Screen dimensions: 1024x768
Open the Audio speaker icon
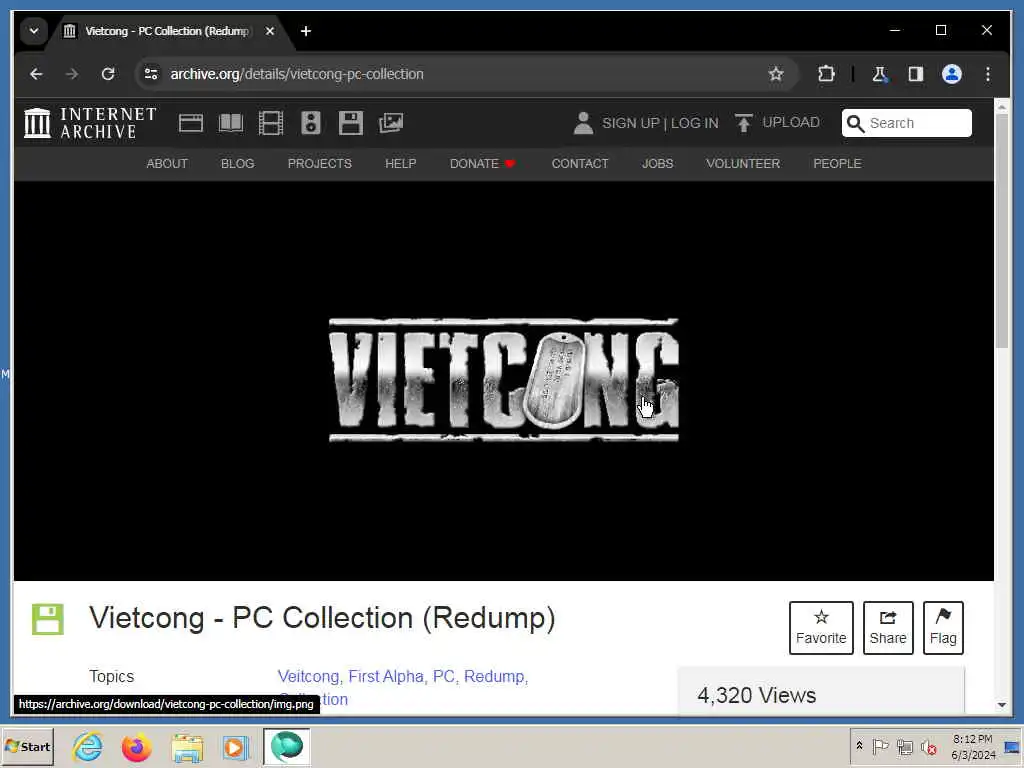pos(311,123)
